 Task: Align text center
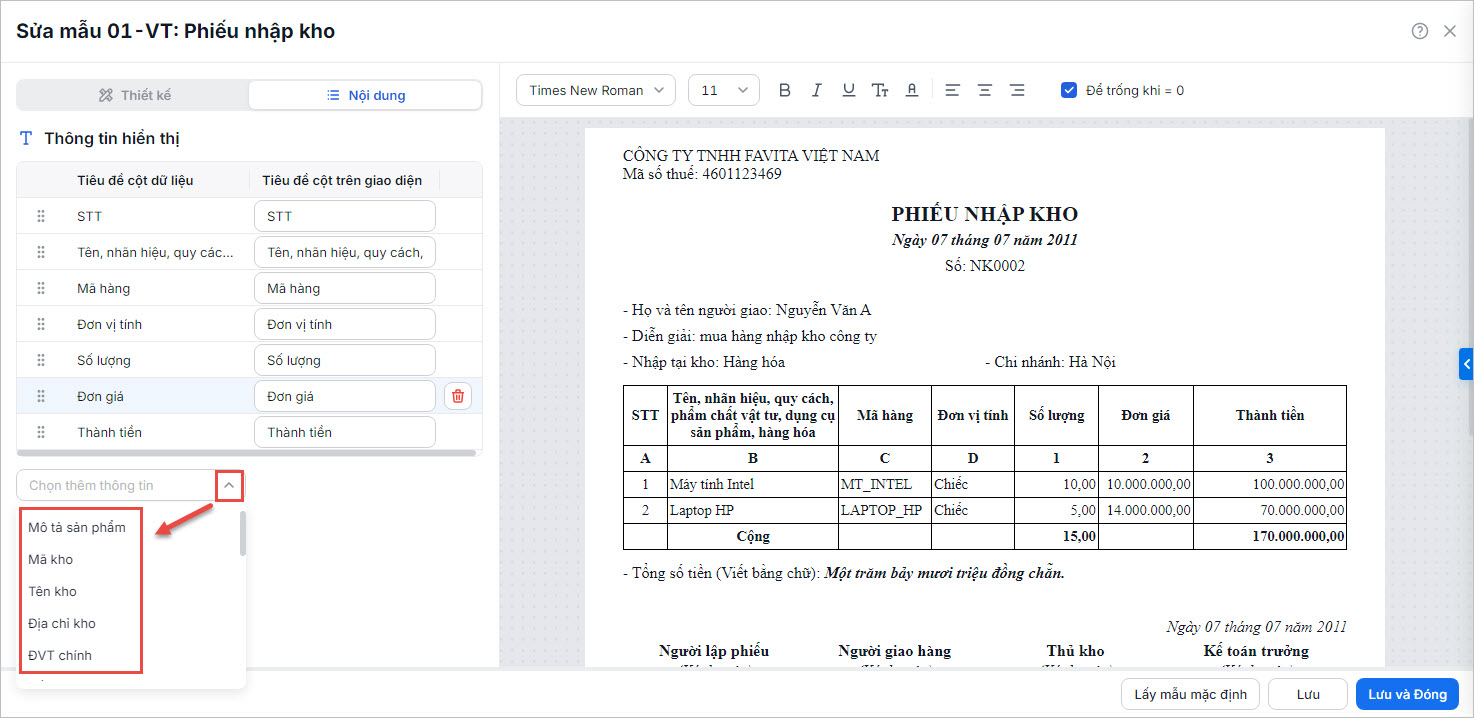pos(985,90)
